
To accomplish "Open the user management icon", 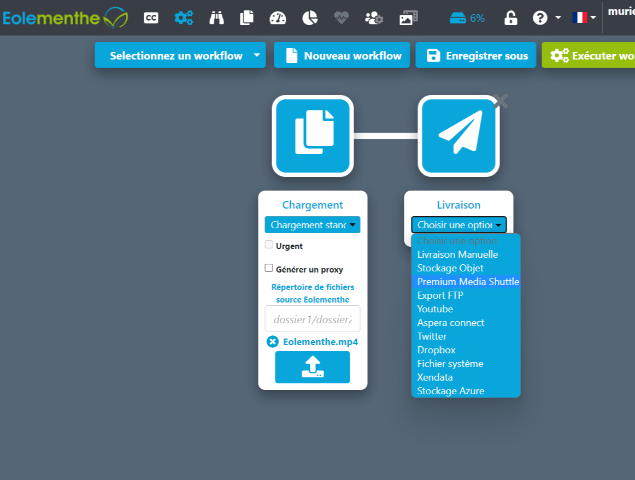I will pyautogui.click(x=374, y=18).
